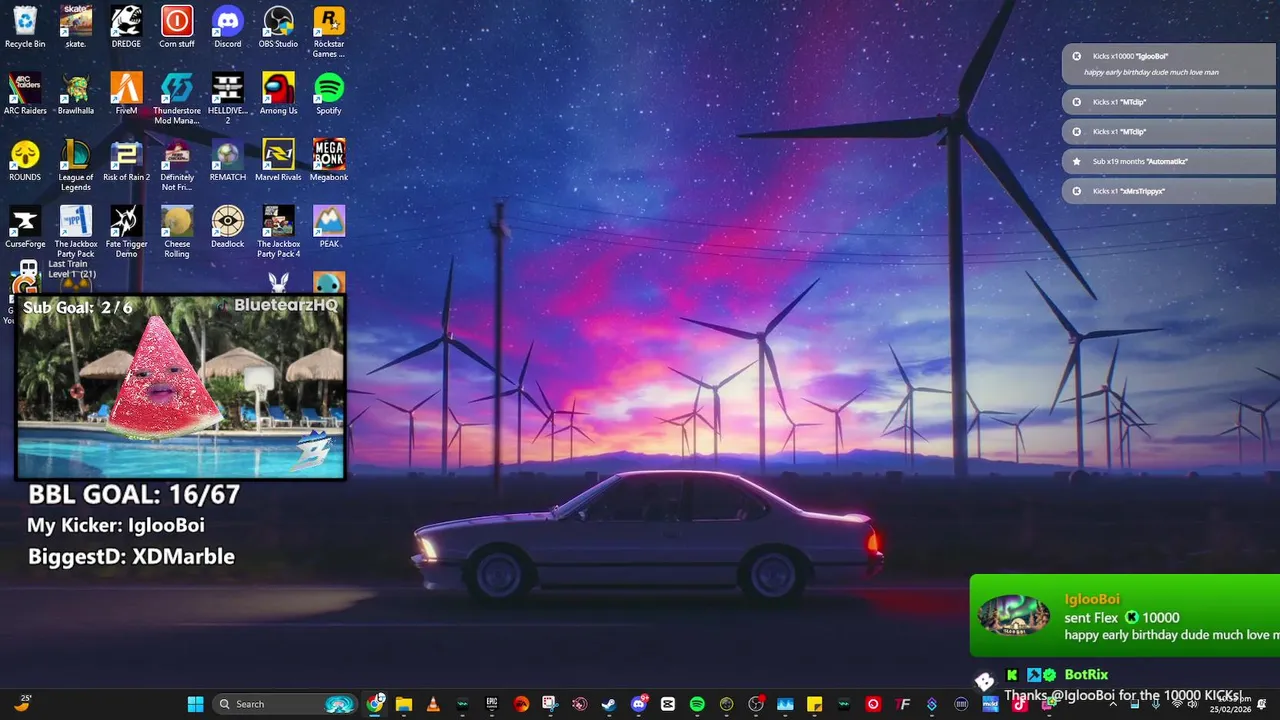Select the Brawlhalla desktop shortcut
This screenshot has width=1280, height=720.
click(x=76, y=94)
